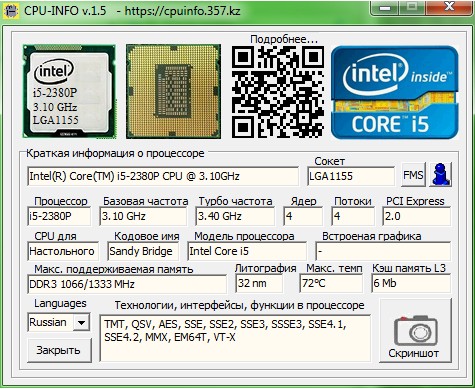Click the Intel Core i5 logo badge
475x389 pixels.
tap(394, 92)
